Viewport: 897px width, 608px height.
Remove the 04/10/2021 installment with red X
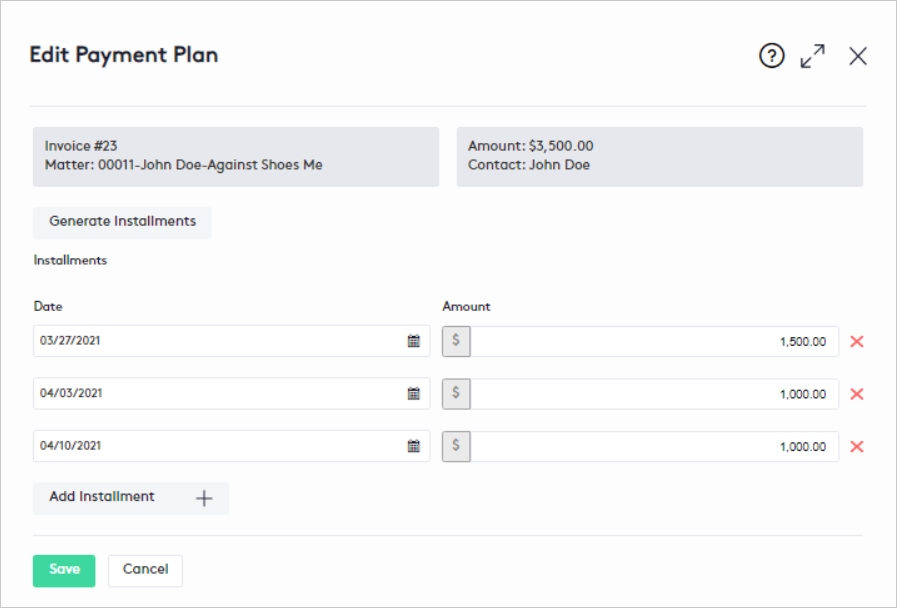pos(856,447)
